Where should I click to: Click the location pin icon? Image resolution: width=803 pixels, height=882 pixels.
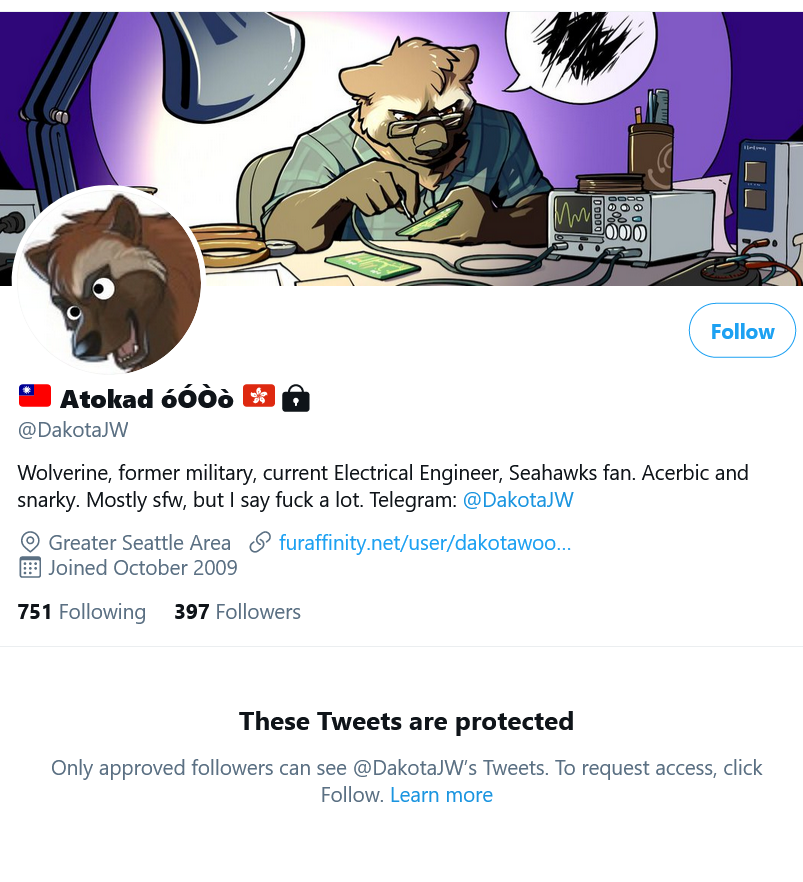pyautogui.click(x=30, y=542)
